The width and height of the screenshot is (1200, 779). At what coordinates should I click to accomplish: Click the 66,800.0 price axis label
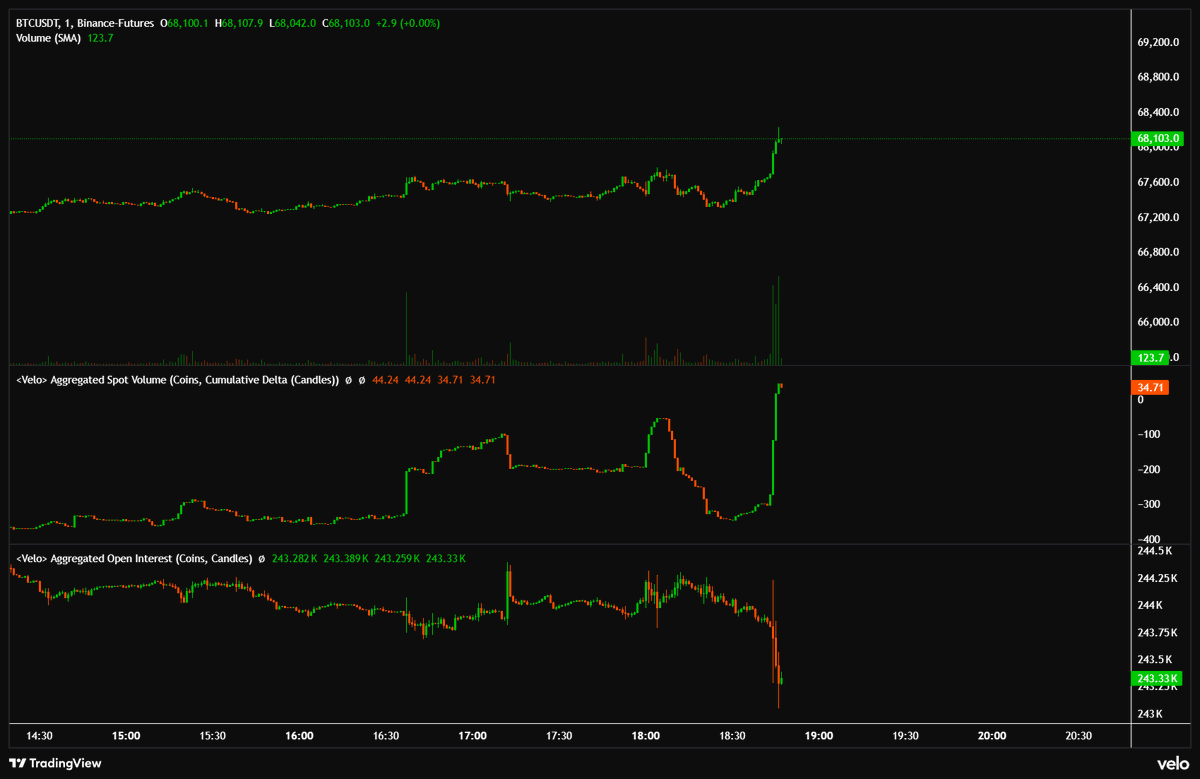(x=1158, y=252)
